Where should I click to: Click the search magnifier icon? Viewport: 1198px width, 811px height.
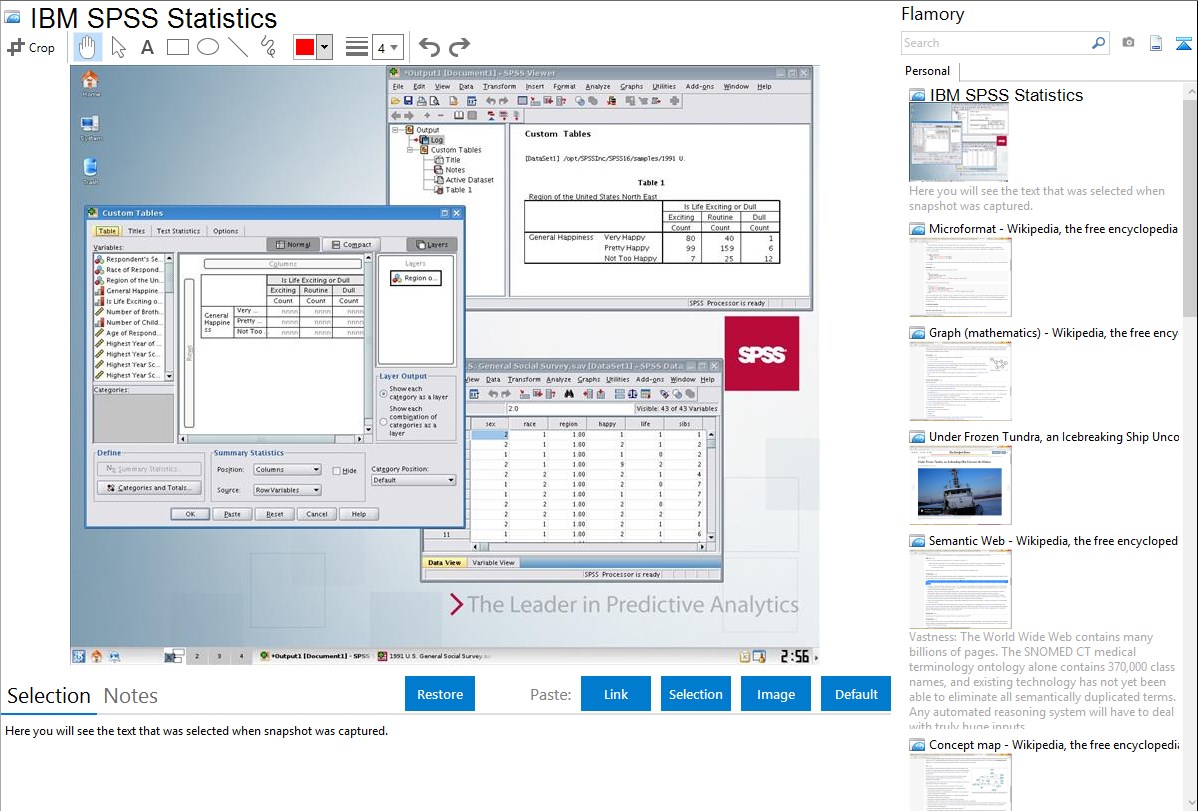pyautogui.click(x=1098, y=43)
